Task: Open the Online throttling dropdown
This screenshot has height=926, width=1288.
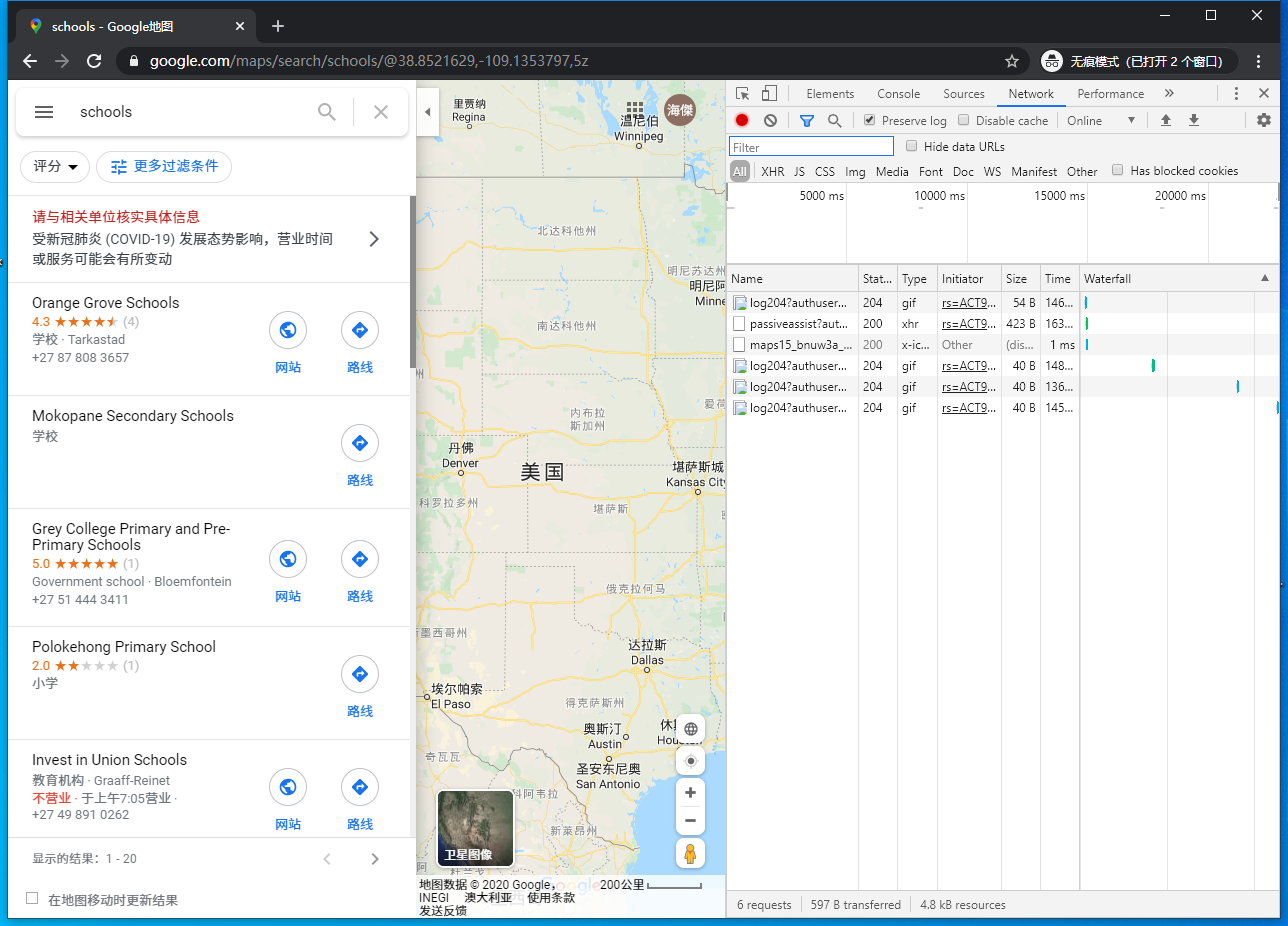Action: click(x=1101, y=121)
